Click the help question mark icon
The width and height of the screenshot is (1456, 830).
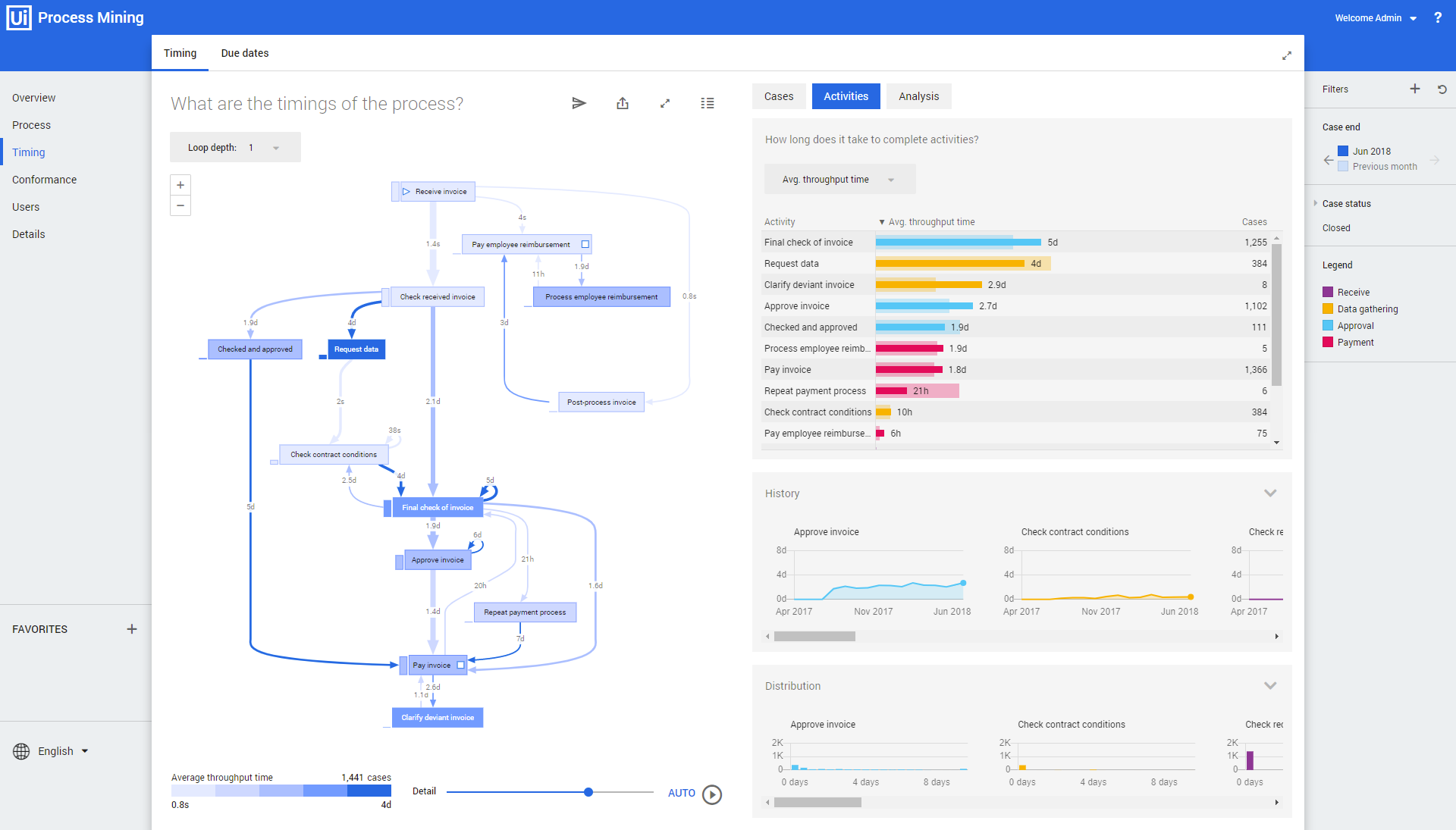pos(1438,17)
